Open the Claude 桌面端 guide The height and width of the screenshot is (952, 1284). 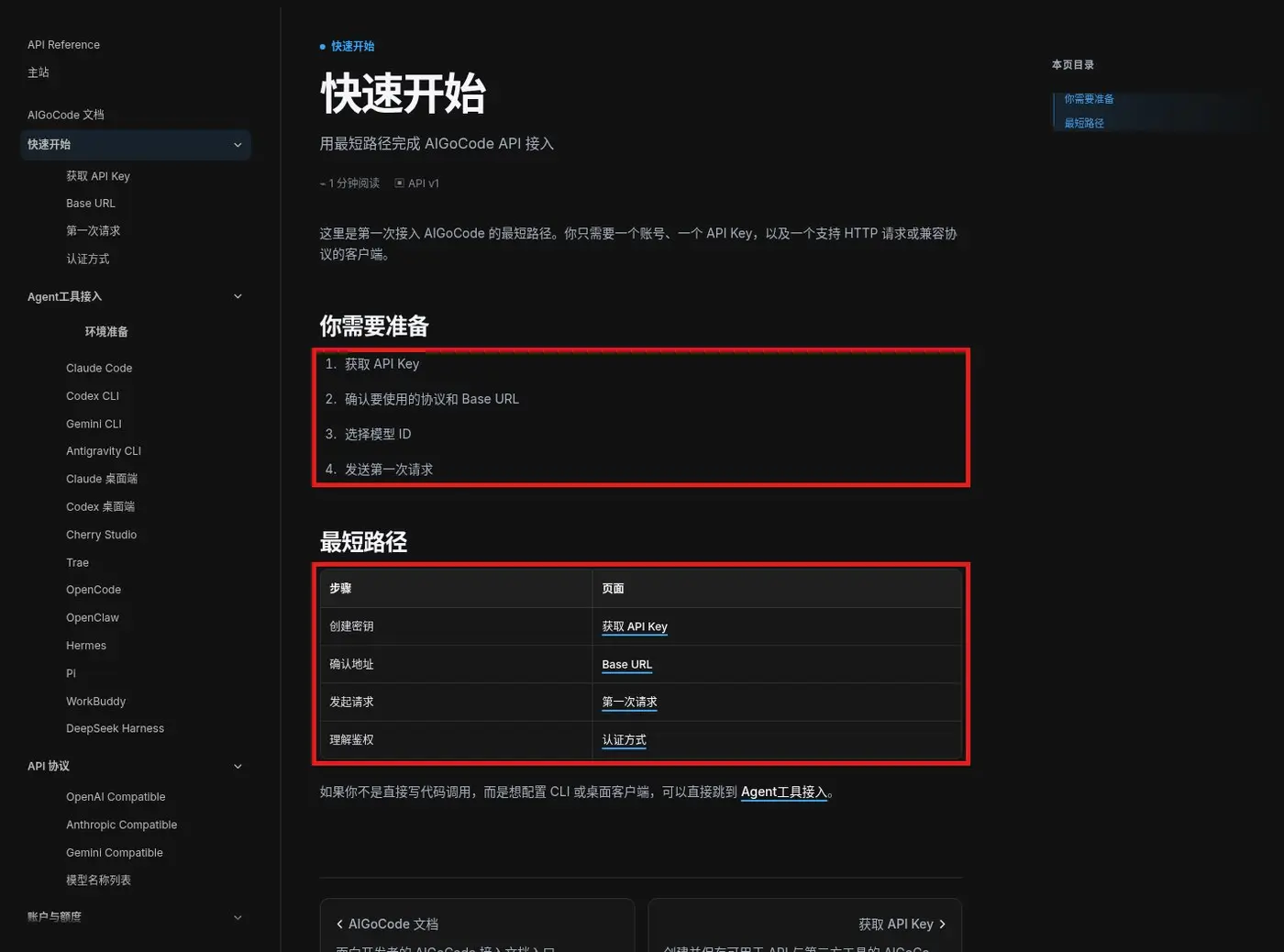(x=102, y=479)
